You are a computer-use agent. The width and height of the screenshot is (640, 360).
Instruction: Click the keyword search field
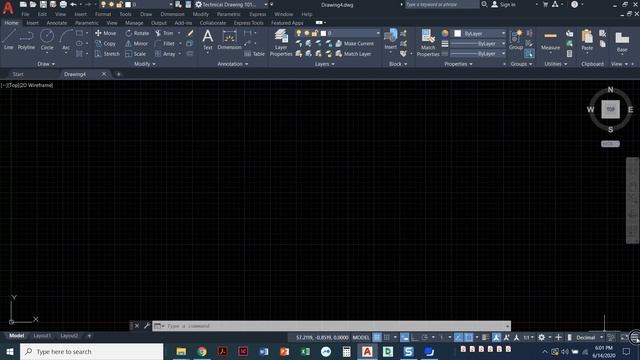pos(442,4)
